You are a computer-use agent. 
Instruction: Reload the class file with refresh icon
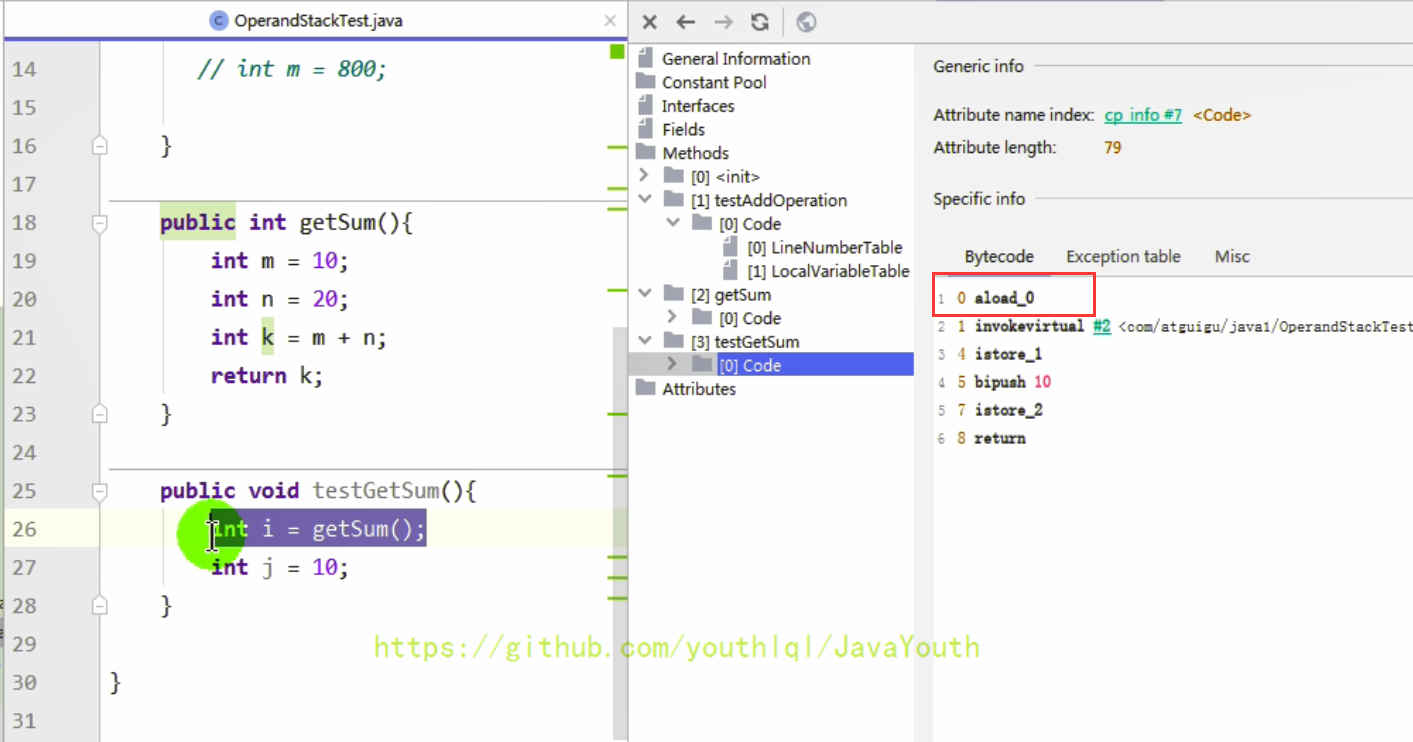[761, 21]
